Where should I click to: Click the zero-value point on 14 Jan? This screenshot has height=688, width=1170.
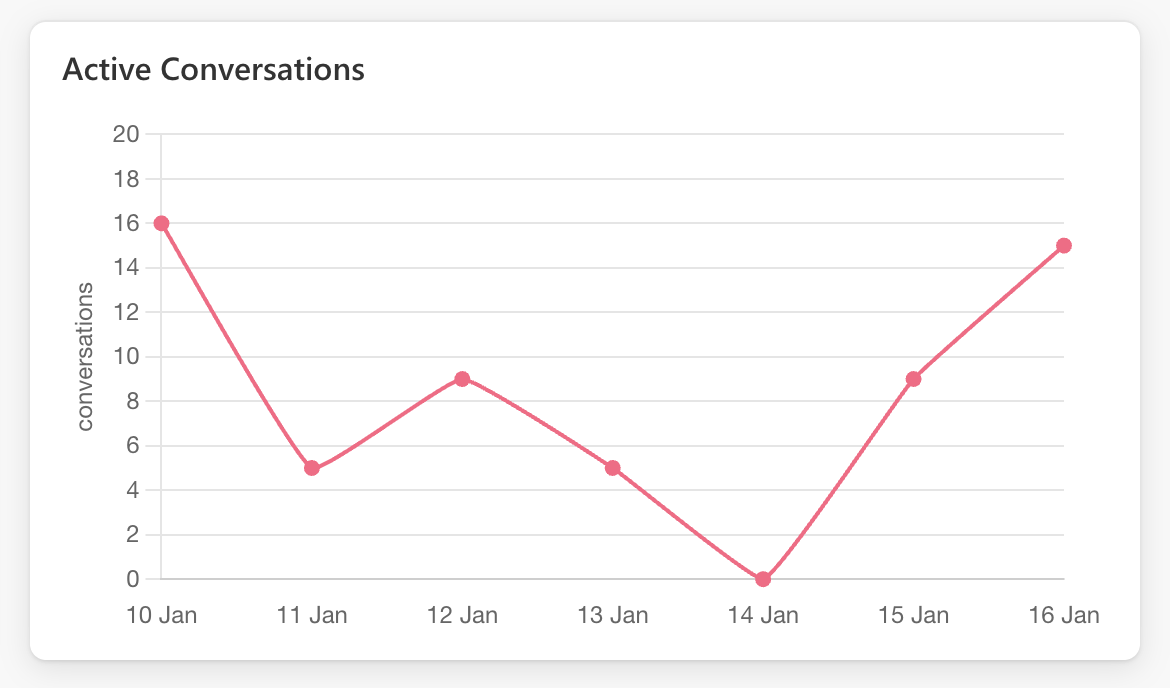click(763, 579)
